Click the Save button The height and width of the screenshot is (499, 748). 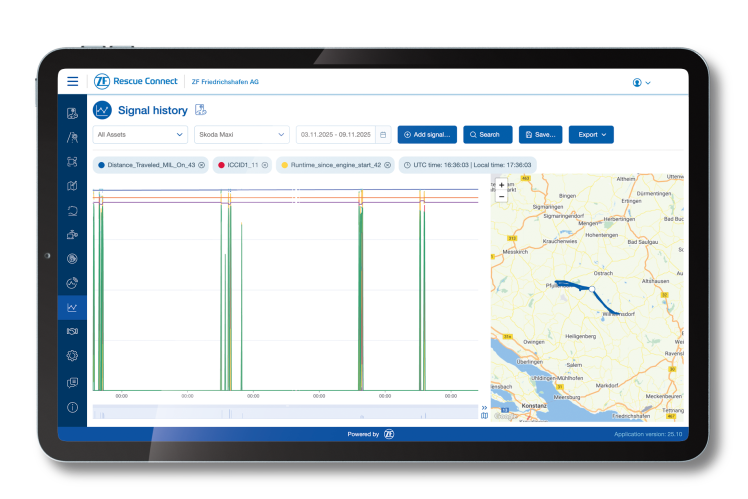pos(540,134)
